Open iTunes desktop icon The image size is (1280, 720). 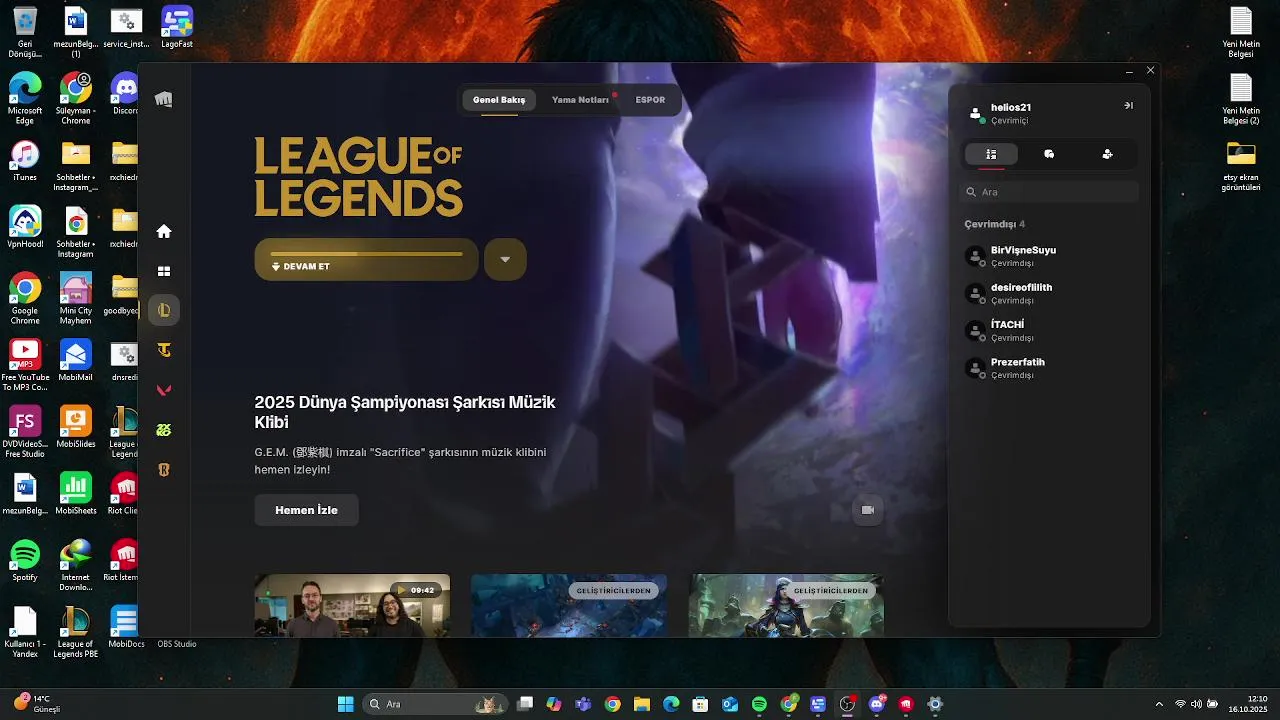click(25, 160)
